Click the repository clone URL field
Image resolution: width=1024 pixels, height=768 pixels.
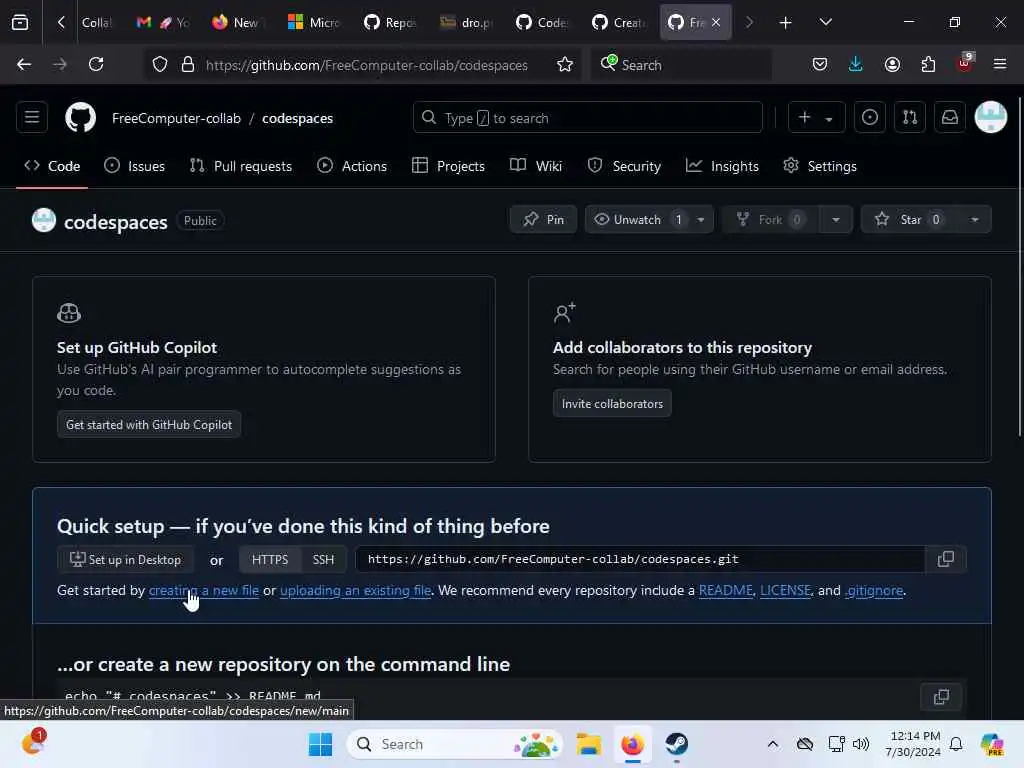coord(640,559)
